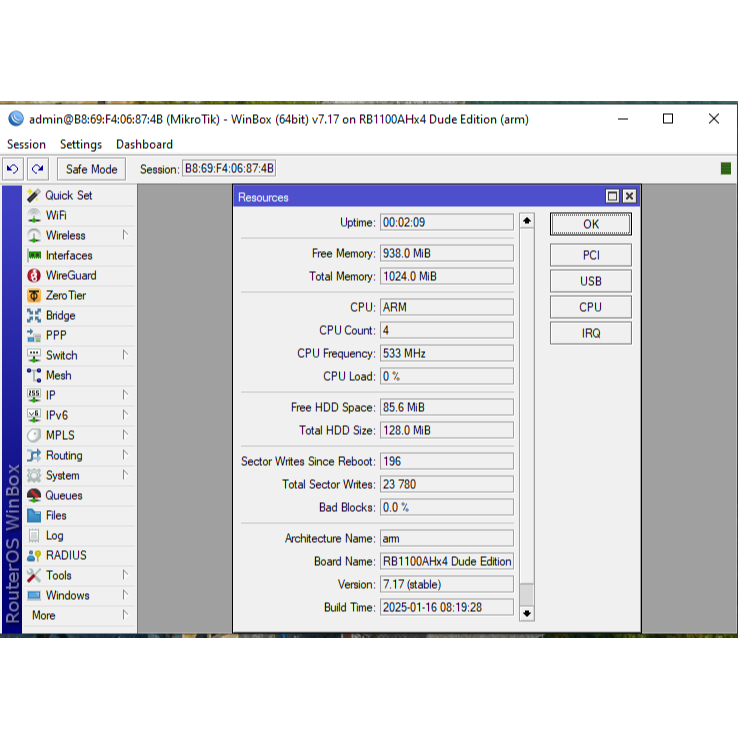Screen dimensions: 738x738
Task: Open the Quick Set wizard icon
Action: tap(34, 196)
